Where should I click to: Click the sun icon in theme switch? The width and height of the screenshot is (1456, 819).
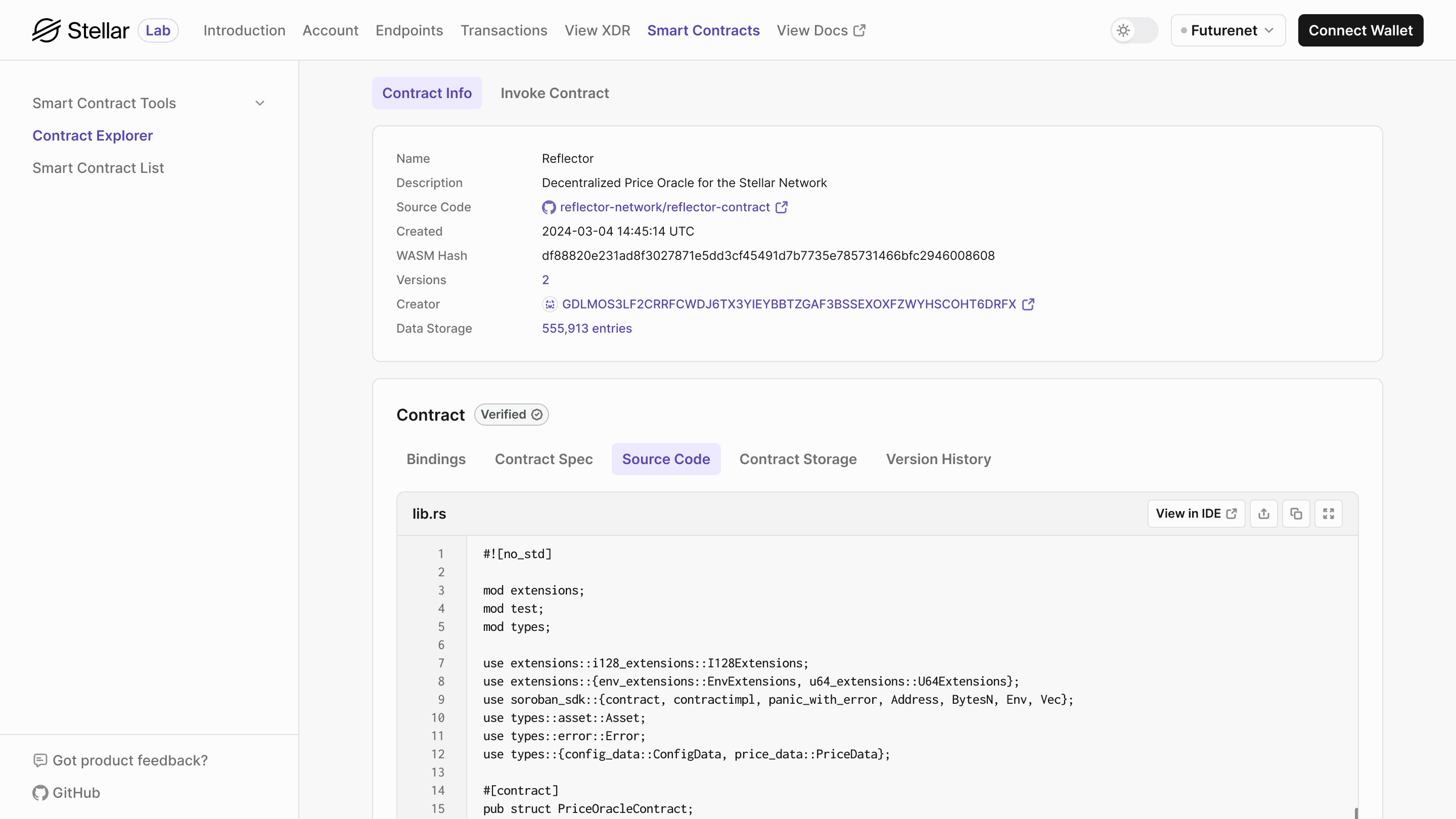(1123, 30)
